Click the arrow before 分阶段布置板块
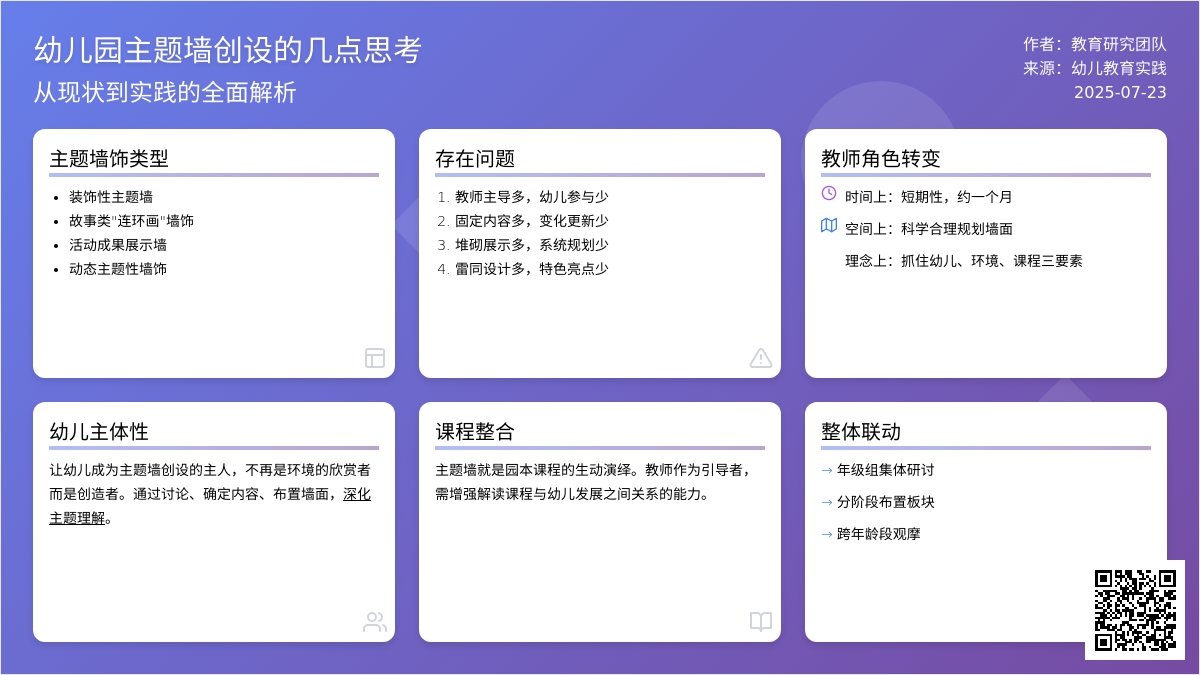Image resolution: width=1200 pixels, height=675 pixels. pyautogui.click(x=827, y=502)
